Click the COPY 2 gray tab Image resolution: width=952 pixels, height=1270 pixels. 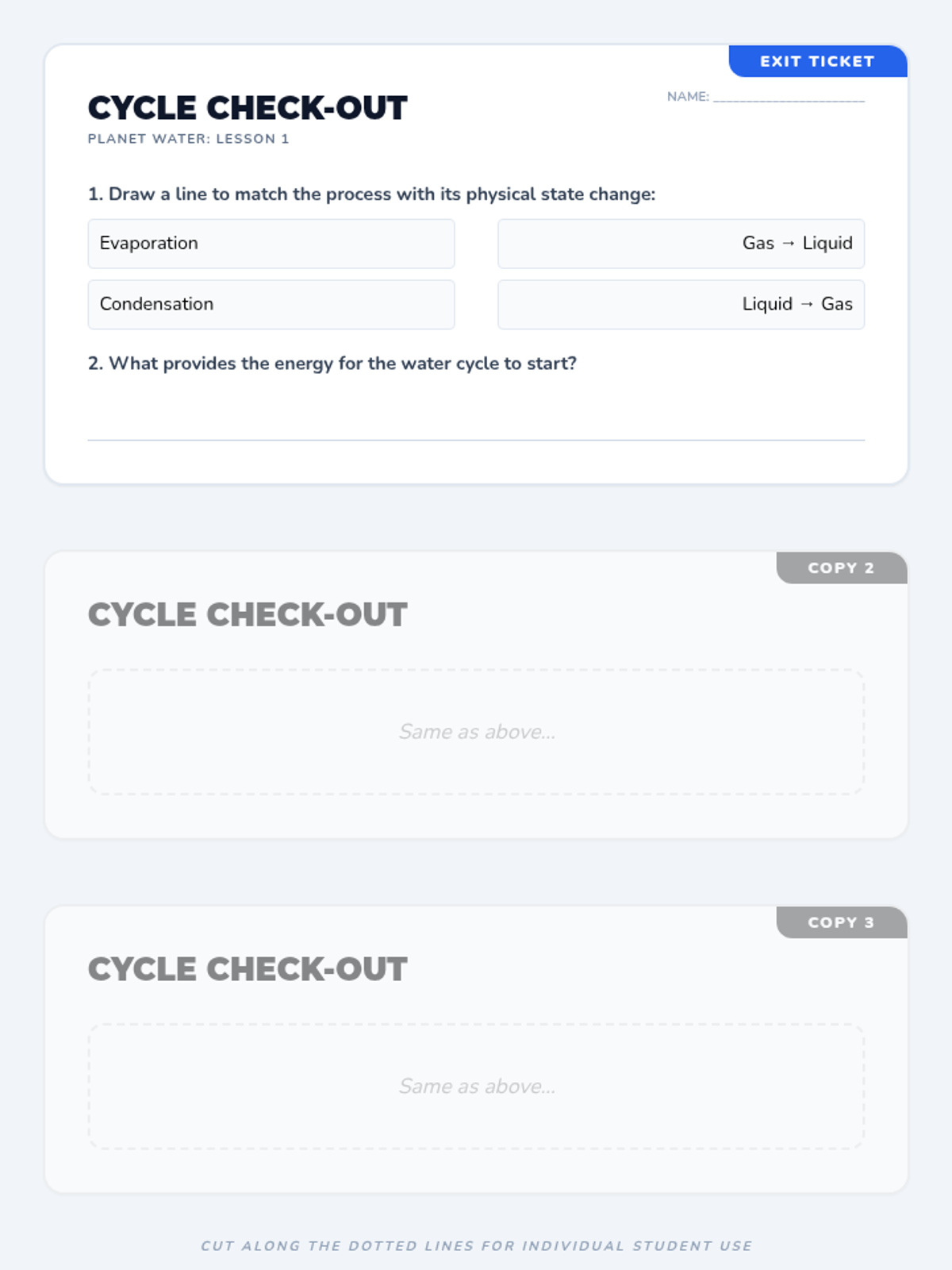point(841,568)
